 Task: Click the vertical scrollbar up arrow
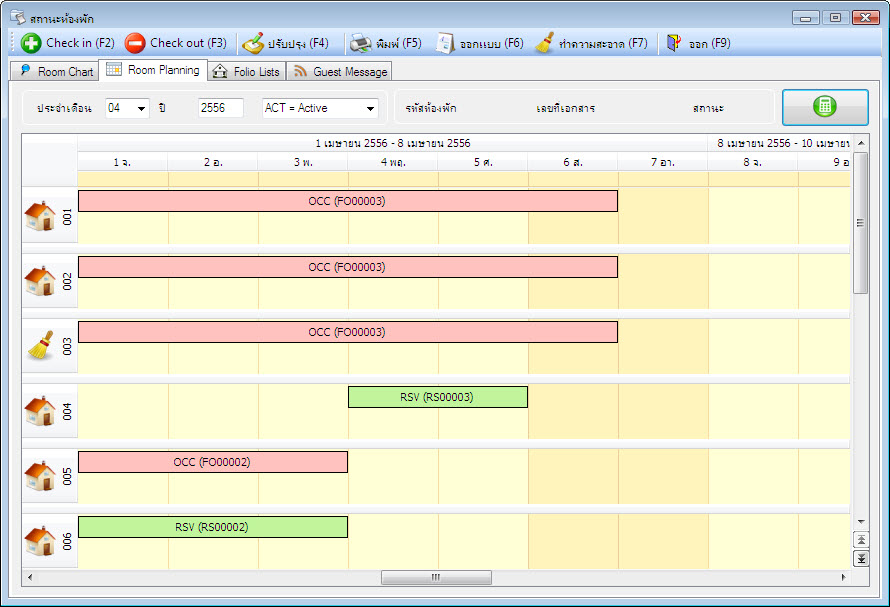pos(861,143)
